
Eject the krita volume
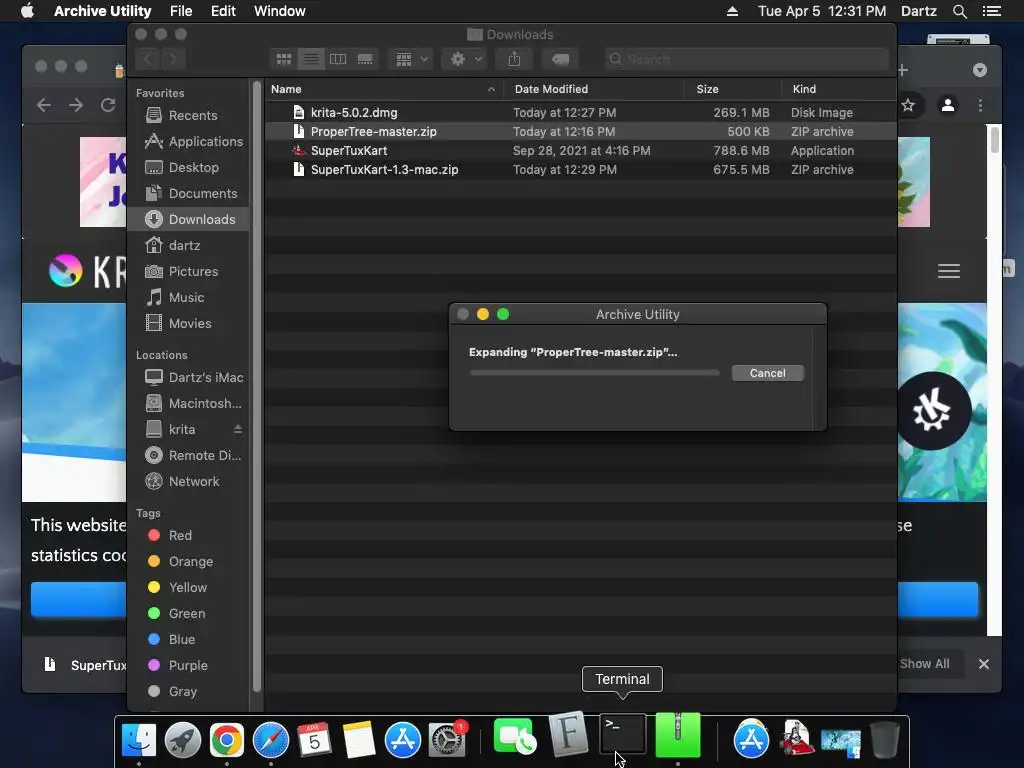(x=238, y=429)
